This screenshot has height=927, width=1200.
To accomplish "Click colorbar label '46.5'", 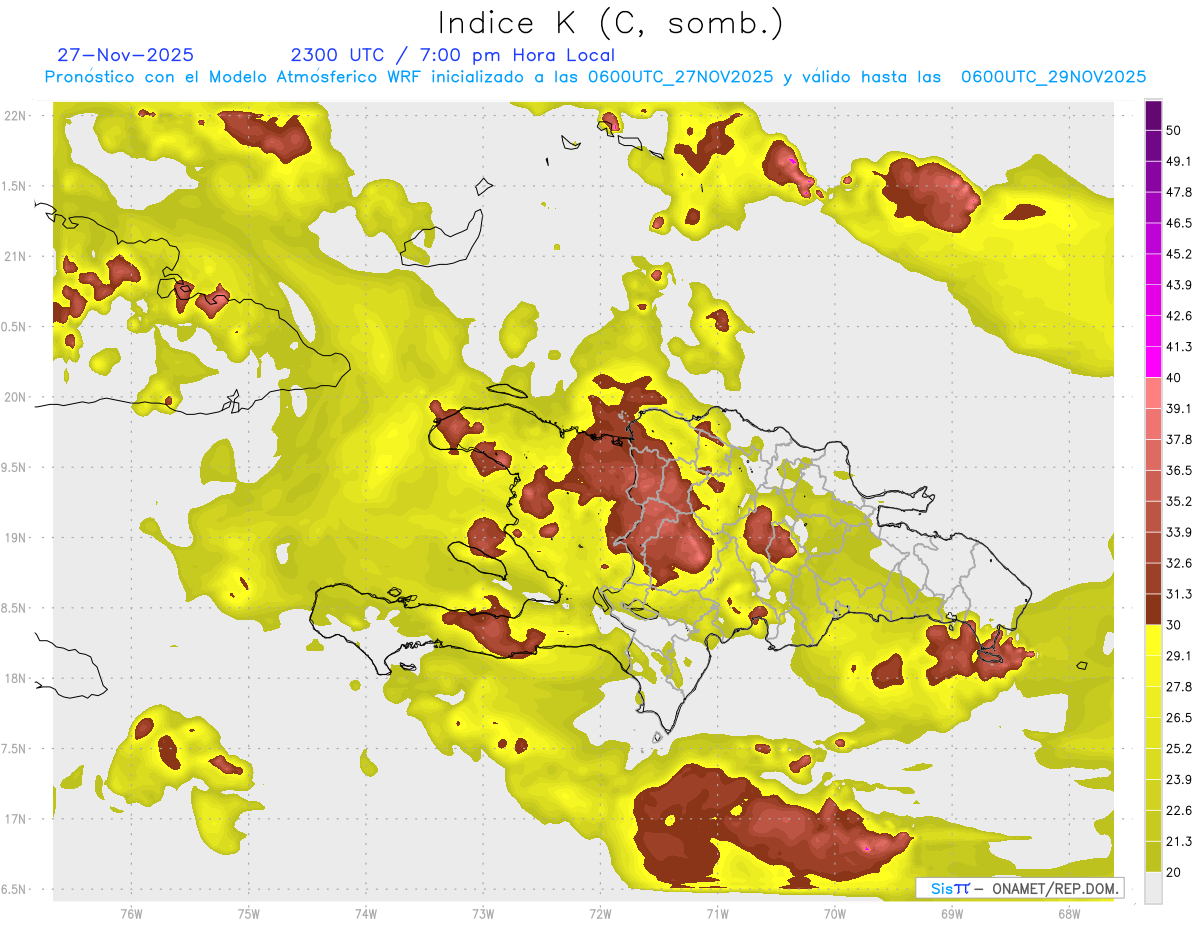I will click(x=1179, y=223).
